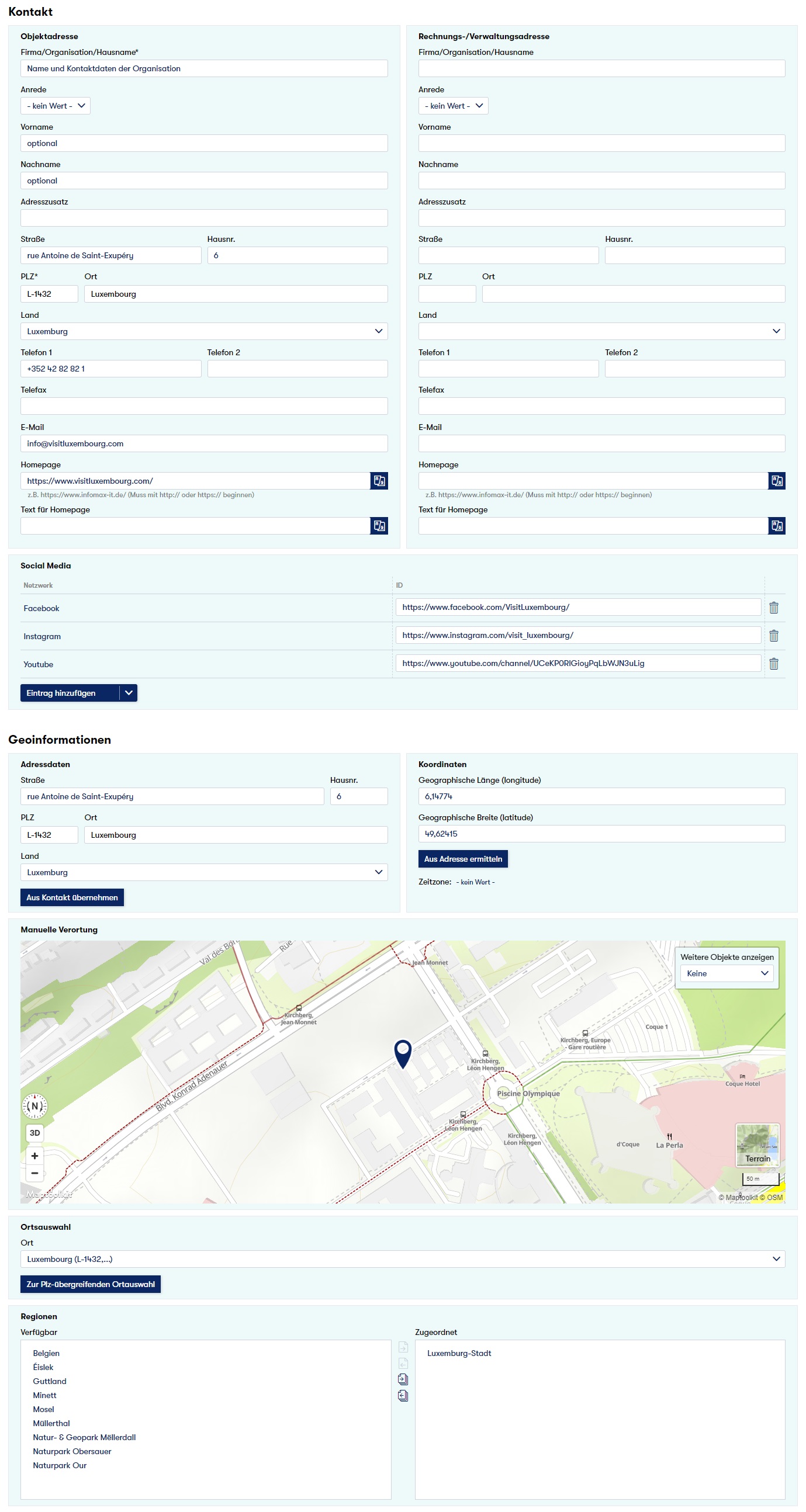806x1512 pixels.
Task: Select Mosel in available regions
Action: (x=43, y=1409)
